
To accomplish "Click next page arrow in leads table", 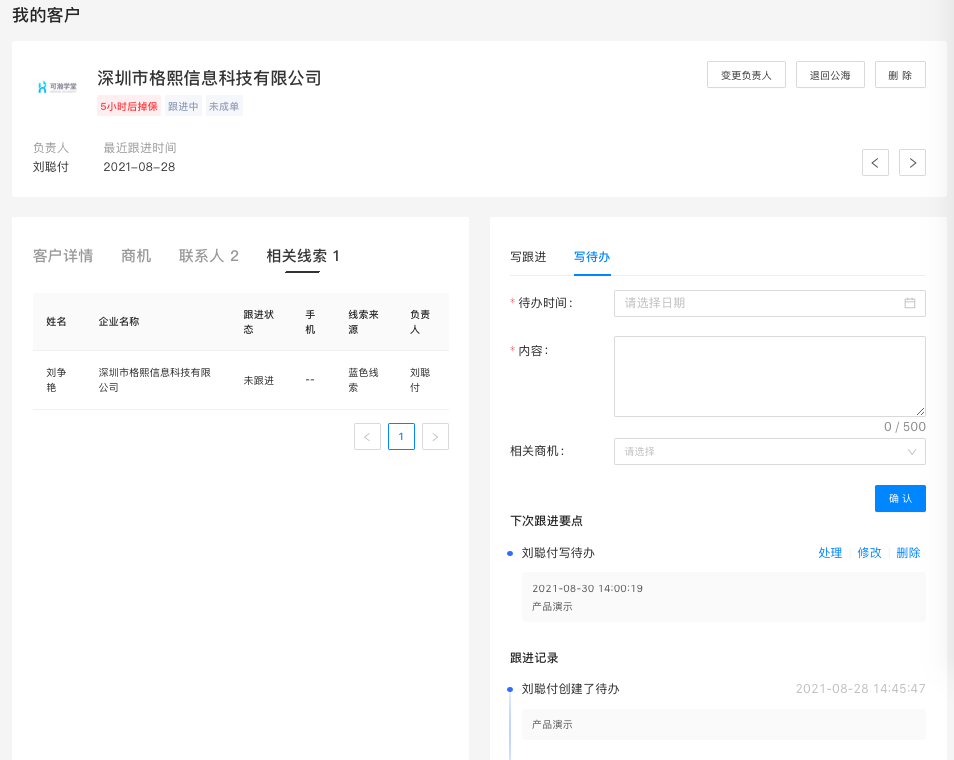I will (x=435, y=437).
